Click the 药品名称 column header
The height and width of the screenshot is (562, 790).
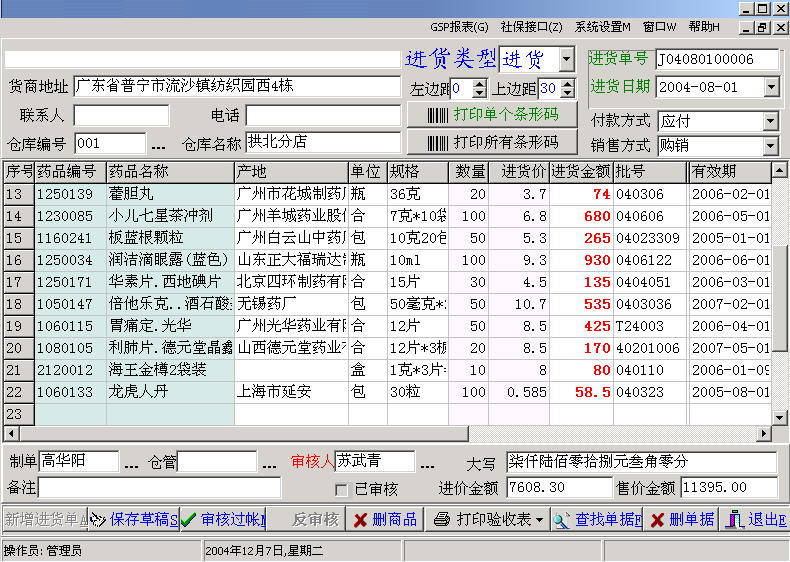click(x=170, y=172)
